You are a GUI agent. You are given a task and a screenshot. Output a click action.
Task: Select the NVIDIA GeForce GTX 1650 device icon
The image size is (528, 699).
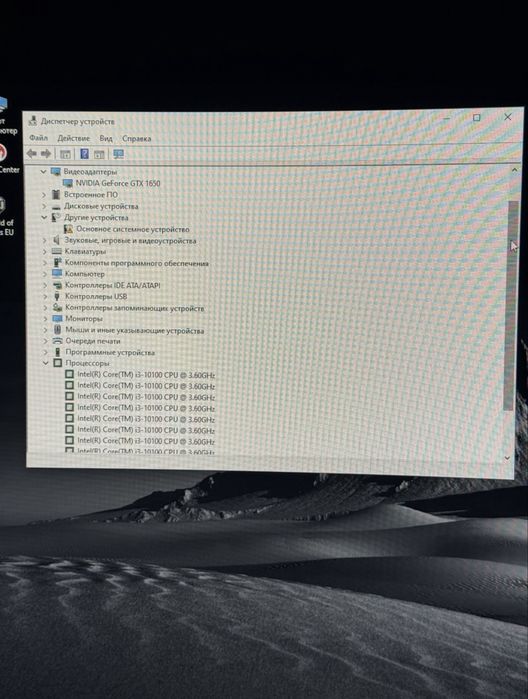pos(68,183)
